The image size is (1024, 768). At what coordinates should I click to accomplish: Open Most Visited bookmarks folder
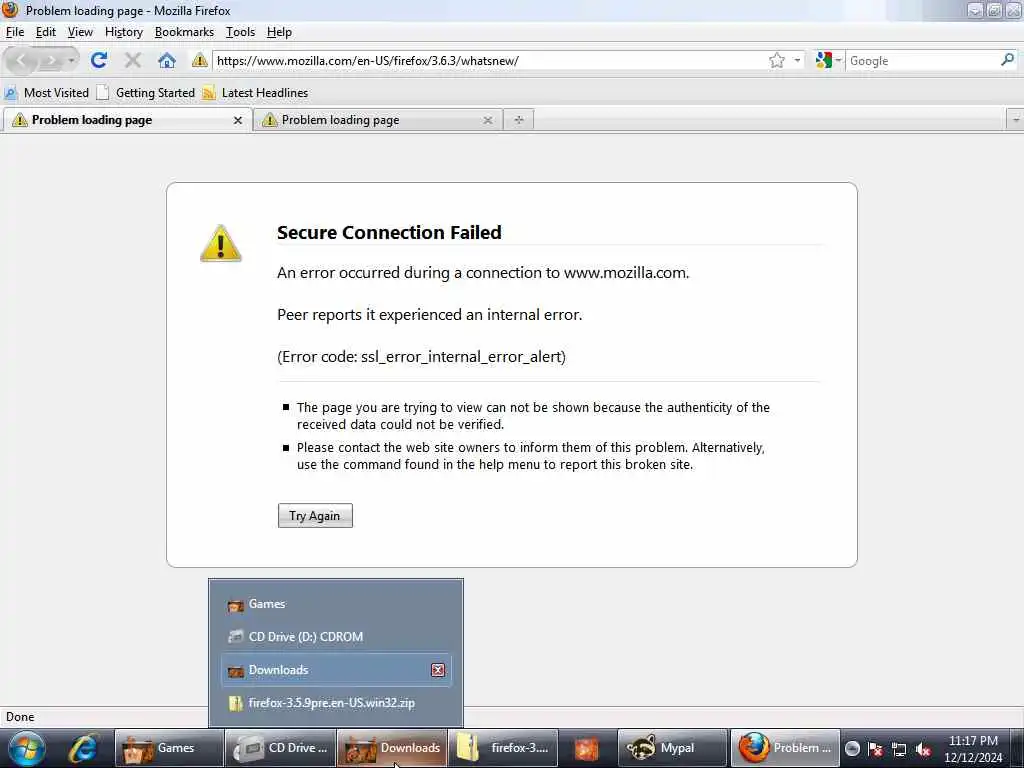tap(46, 93)
